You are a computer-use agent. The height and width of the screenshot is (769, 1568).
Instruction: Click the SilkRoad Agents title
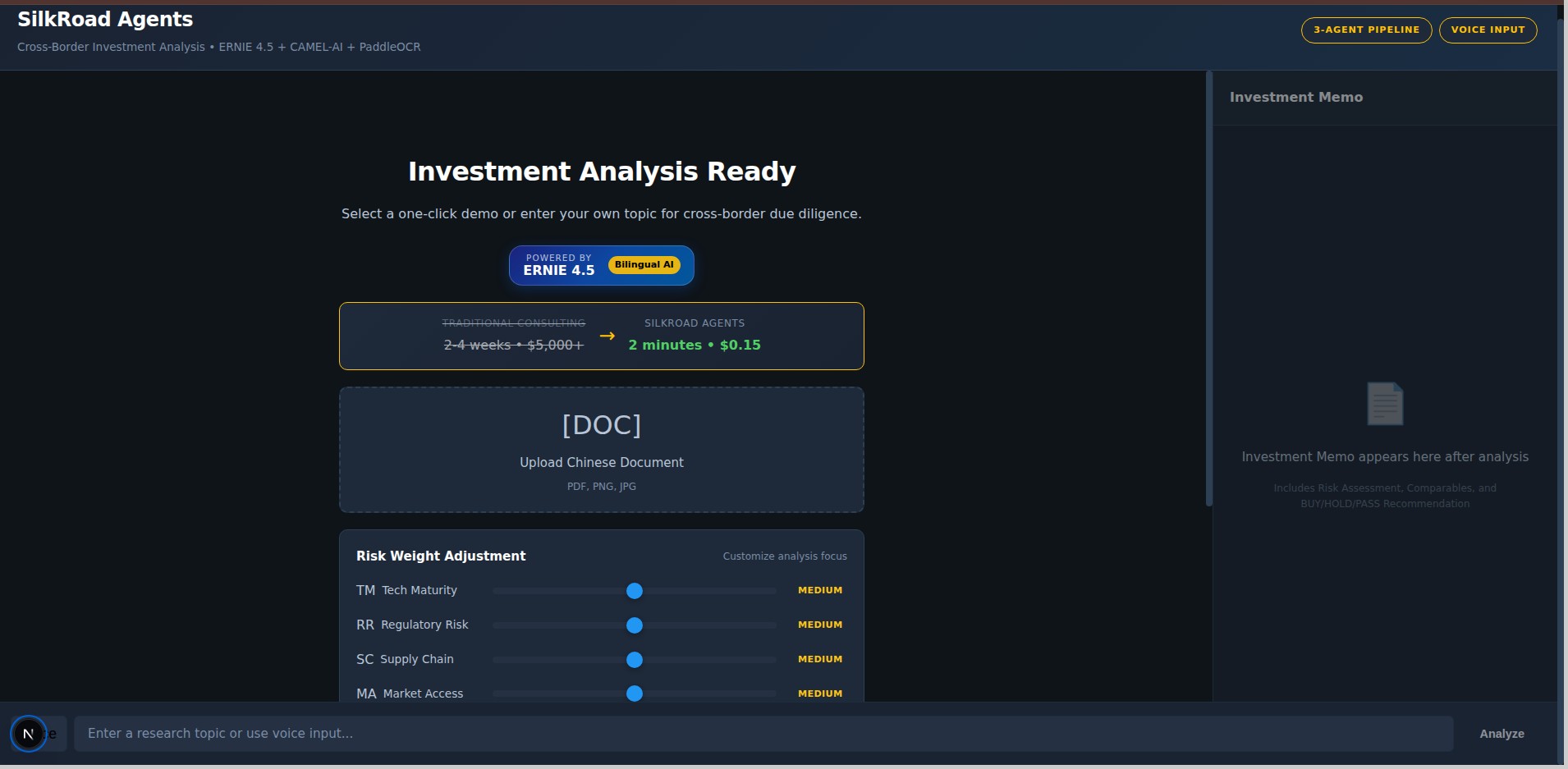[x=105, y=20]
